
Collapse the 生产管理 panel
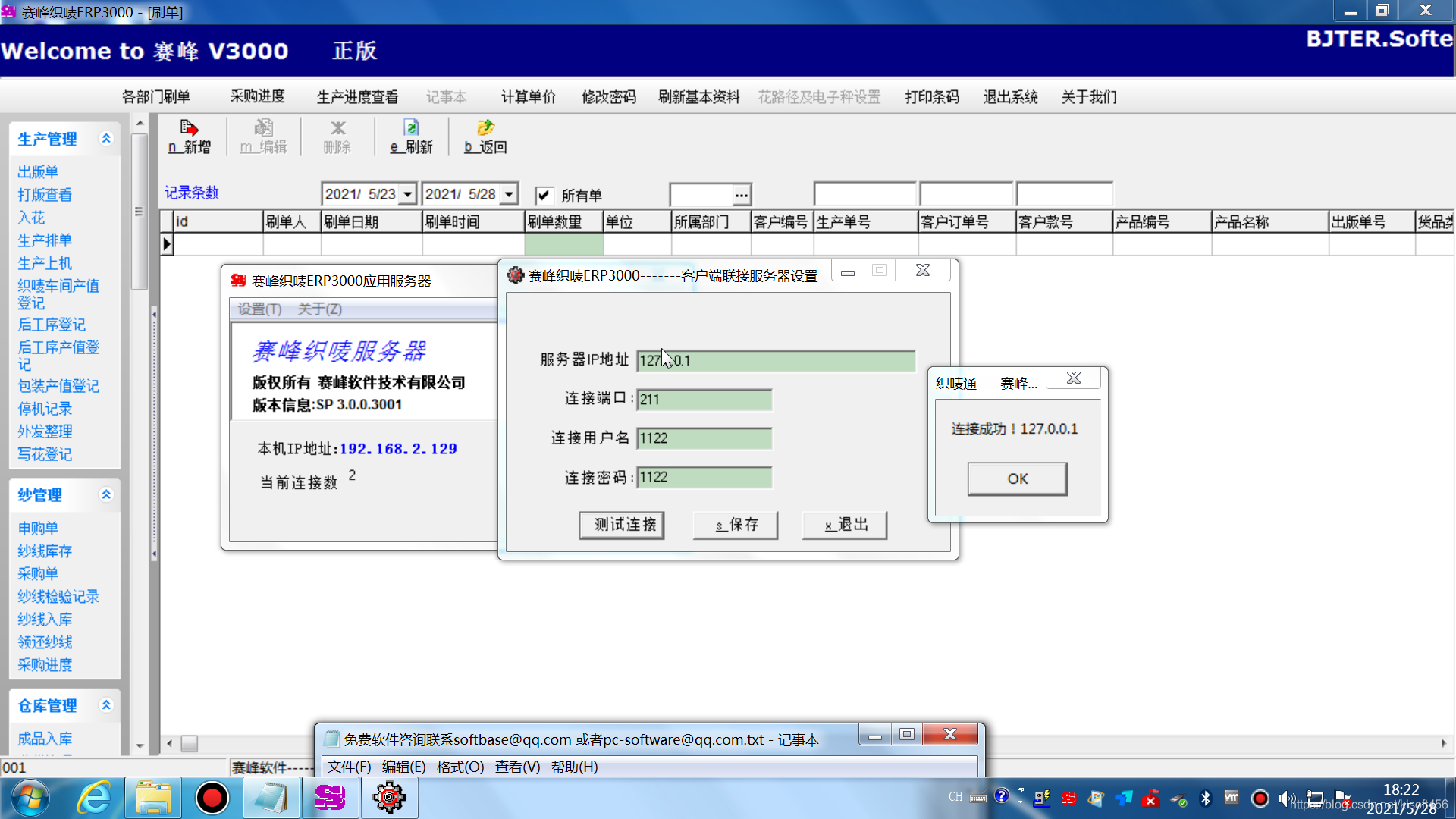click(x=106, y=139)
